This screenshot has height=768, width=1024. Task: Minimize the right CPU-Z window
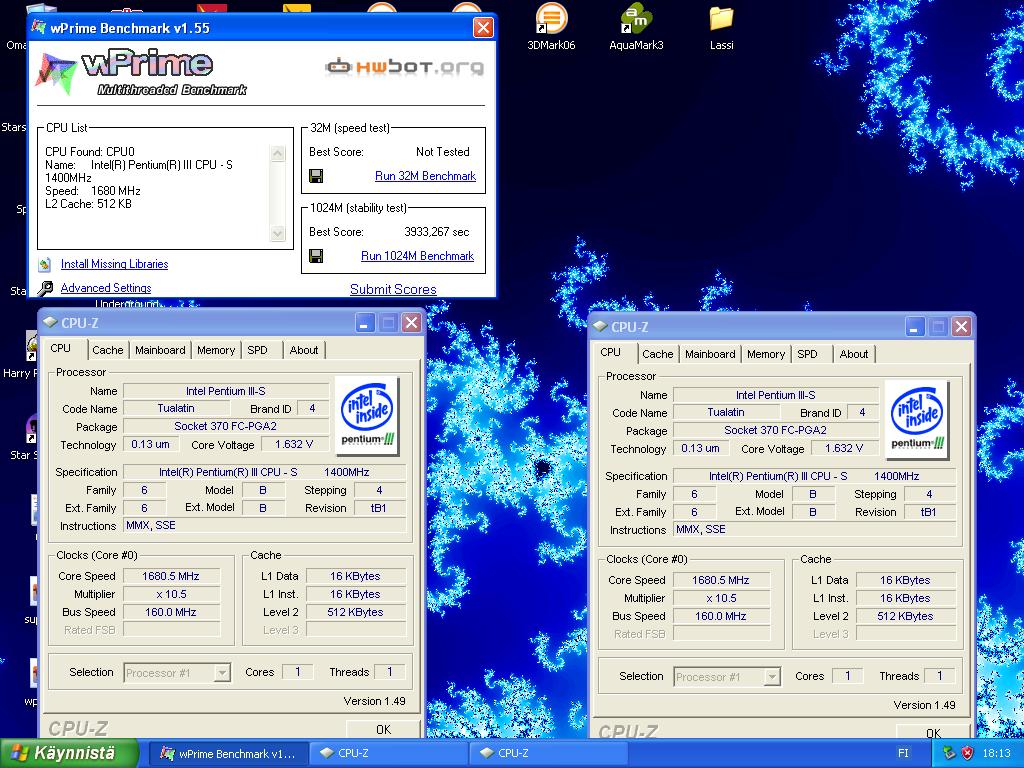pos(914,327)
